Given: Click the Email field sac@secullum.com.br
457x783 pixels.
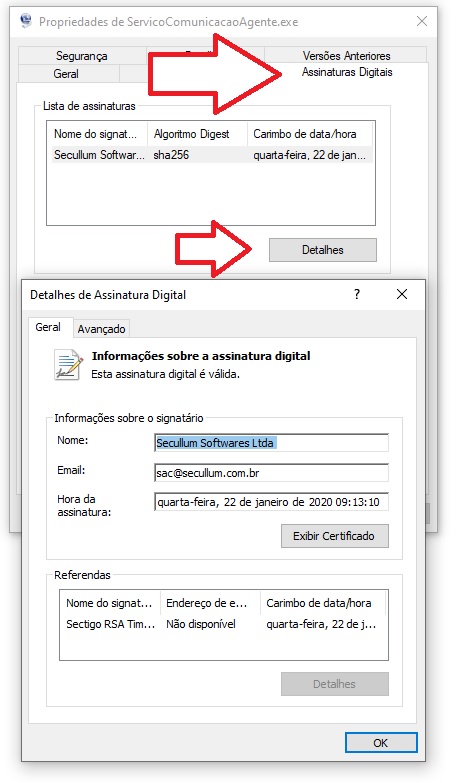Looking at the screenshot, I should (x=271, y=473).
